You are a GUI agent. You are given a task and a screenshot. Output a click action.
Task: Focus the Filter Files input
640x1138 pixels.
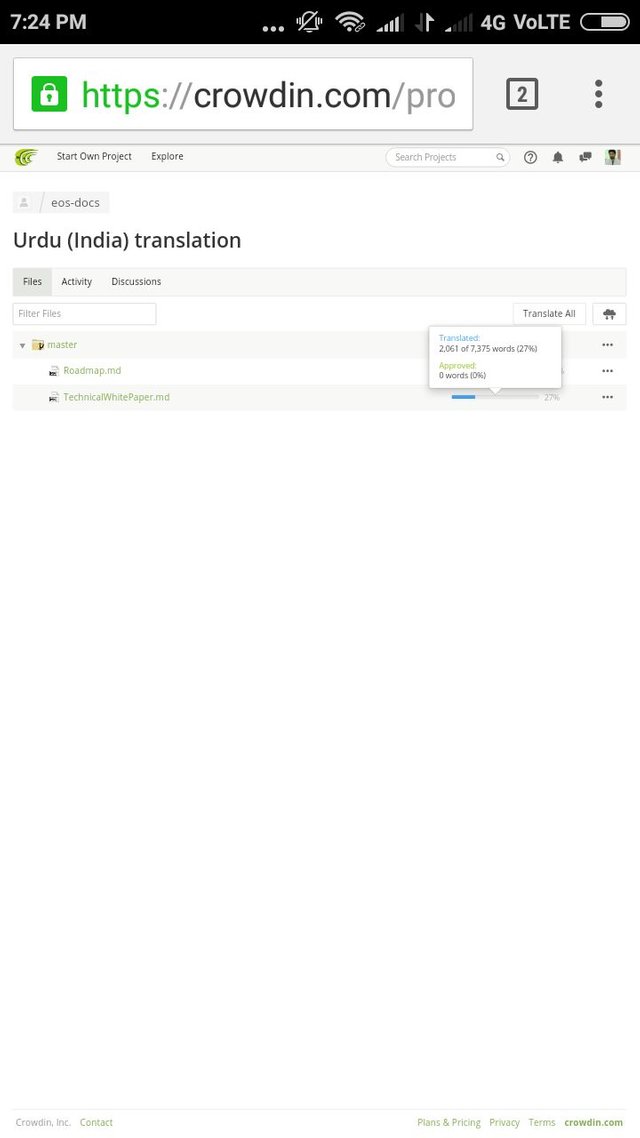84,314
